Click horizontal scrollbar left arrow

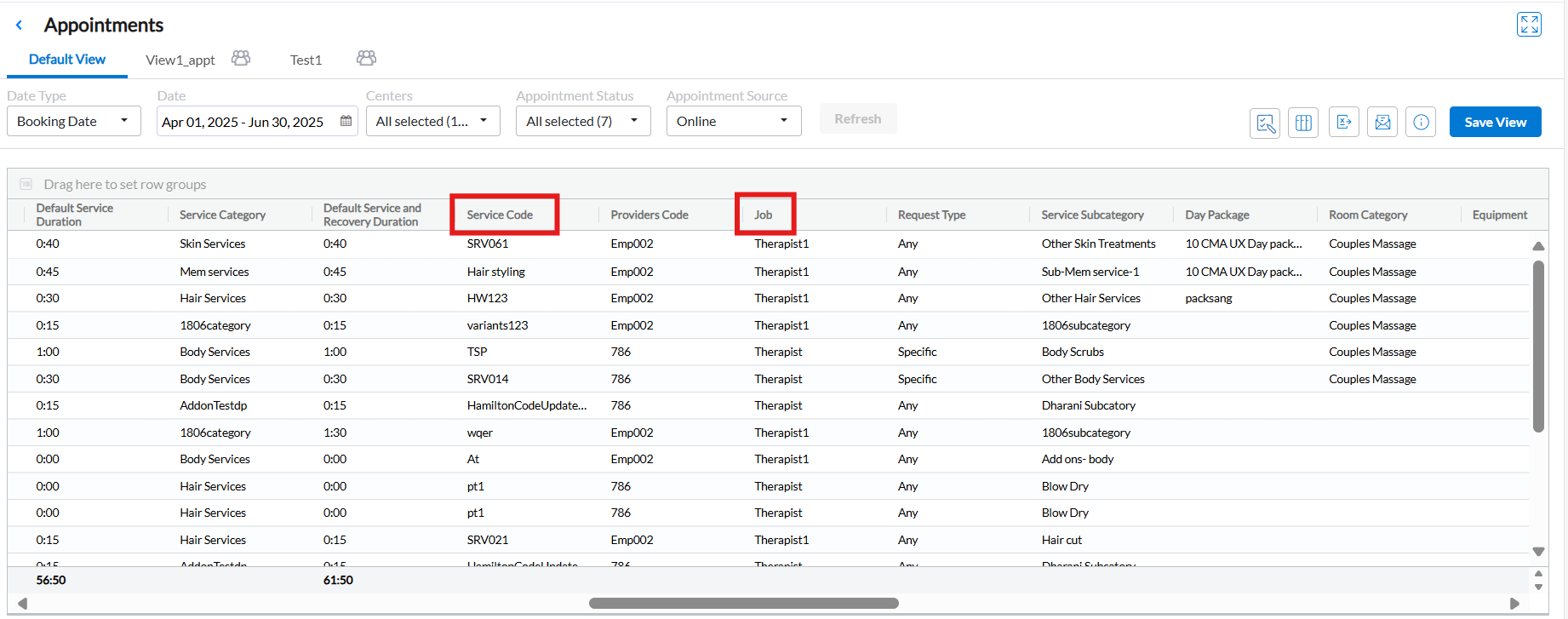tap(23, 603)
